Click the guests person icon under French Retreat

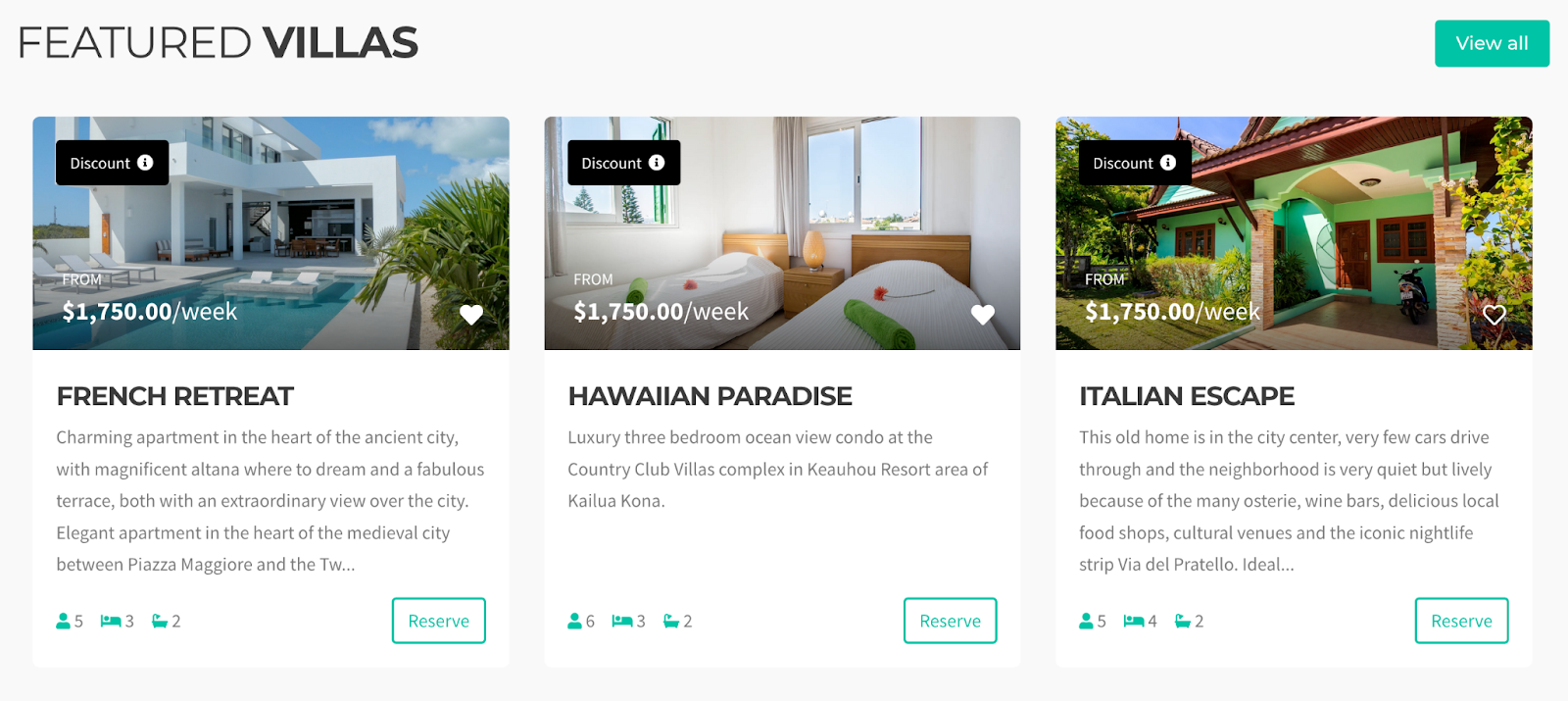[64, 621]
